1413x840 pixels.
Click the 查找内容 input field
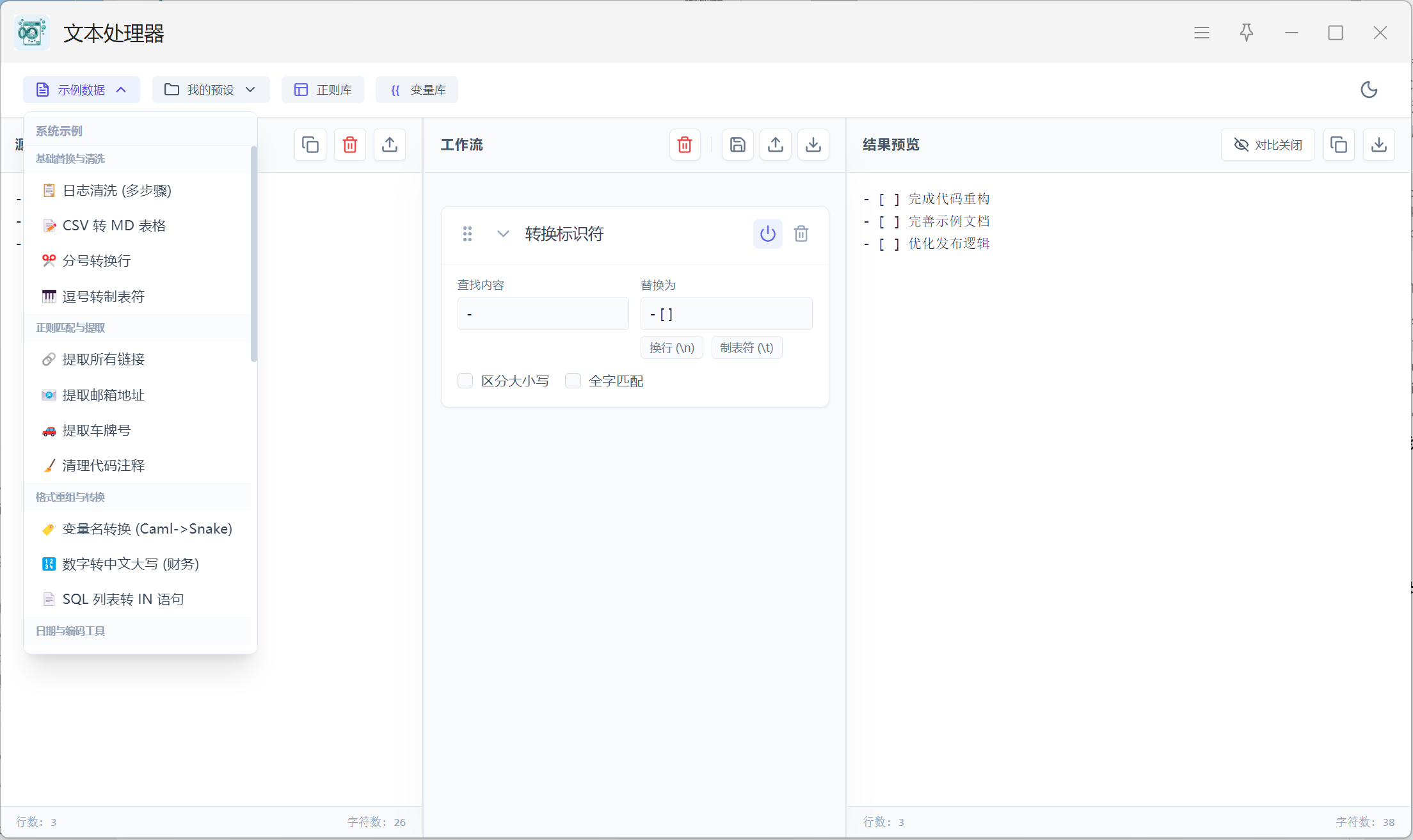click(x=543, y=313)
